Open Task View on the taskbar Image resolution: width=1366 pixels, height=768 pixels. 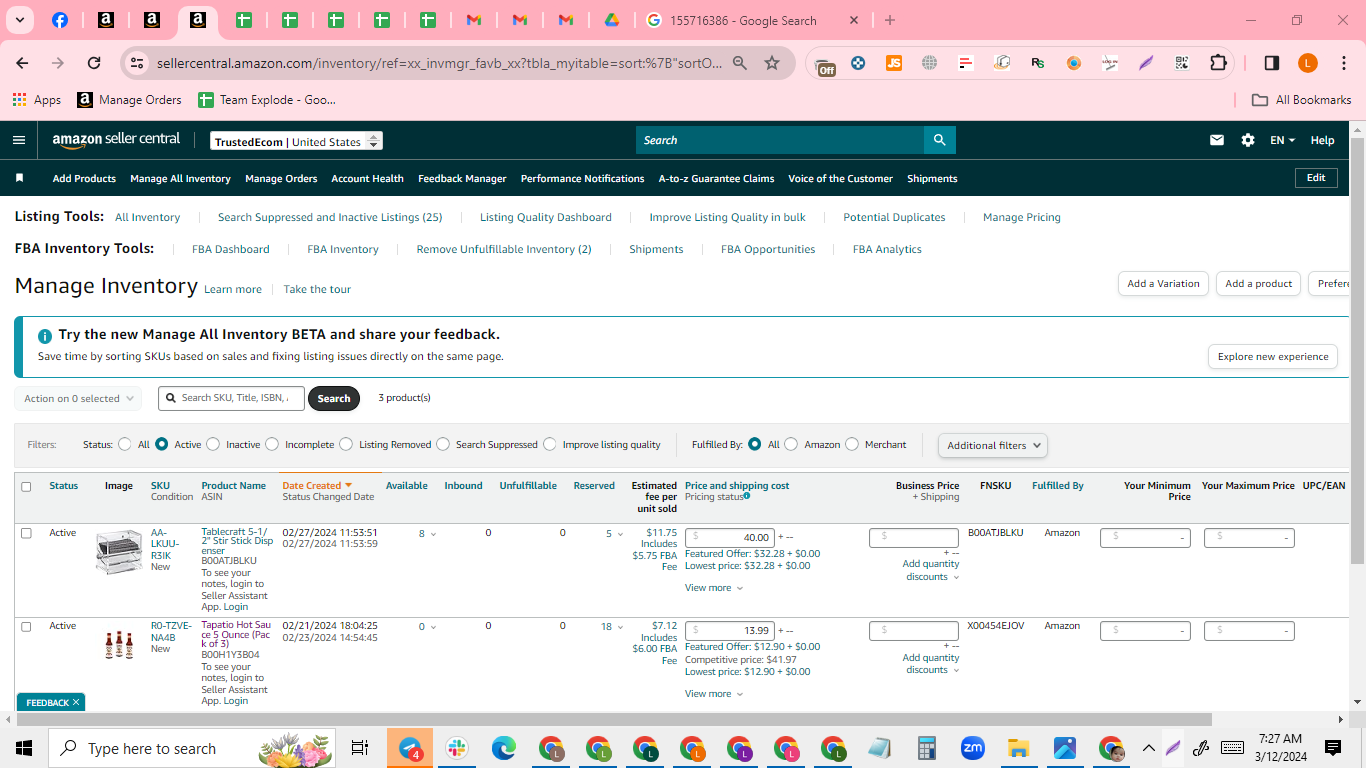click(360, 748)
